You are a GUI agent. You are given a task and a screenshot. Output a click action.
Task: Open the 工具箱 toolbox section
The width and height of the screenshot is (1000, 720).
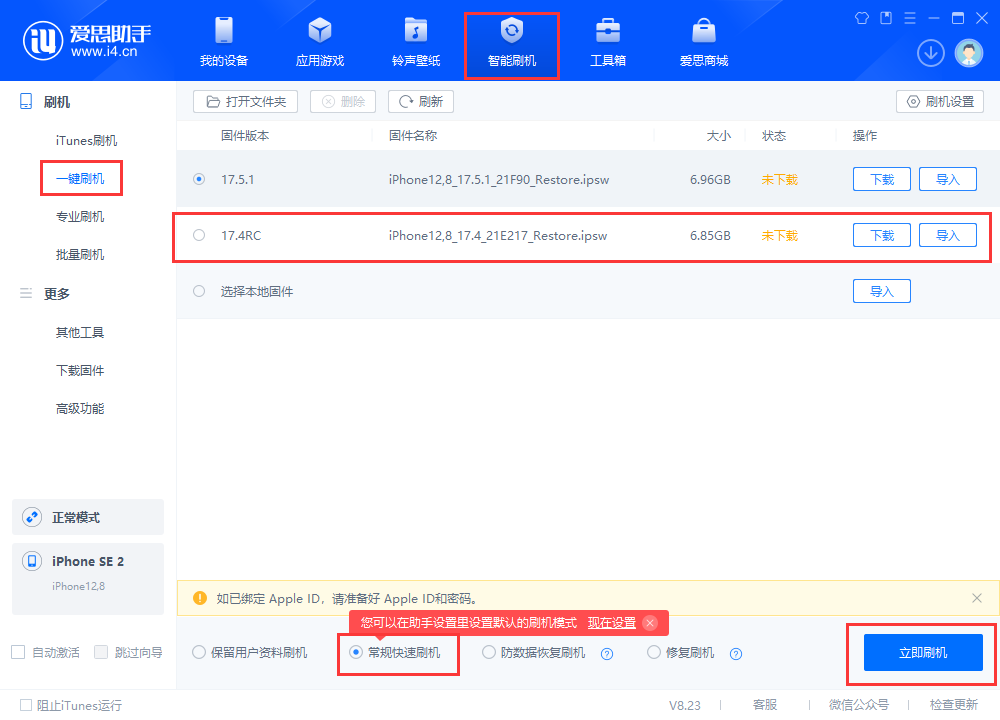608,42
